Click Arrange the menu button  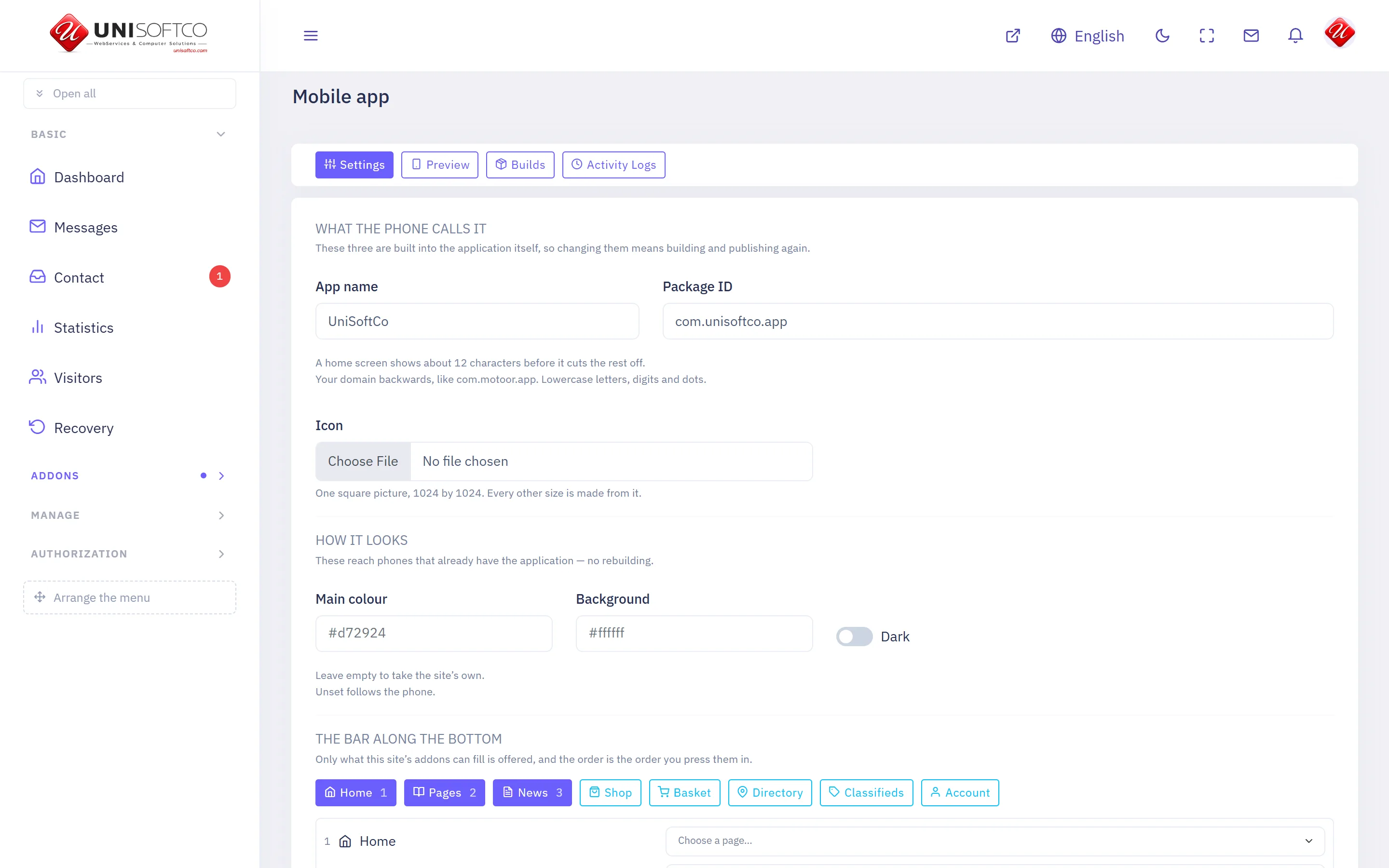(129, 597)
